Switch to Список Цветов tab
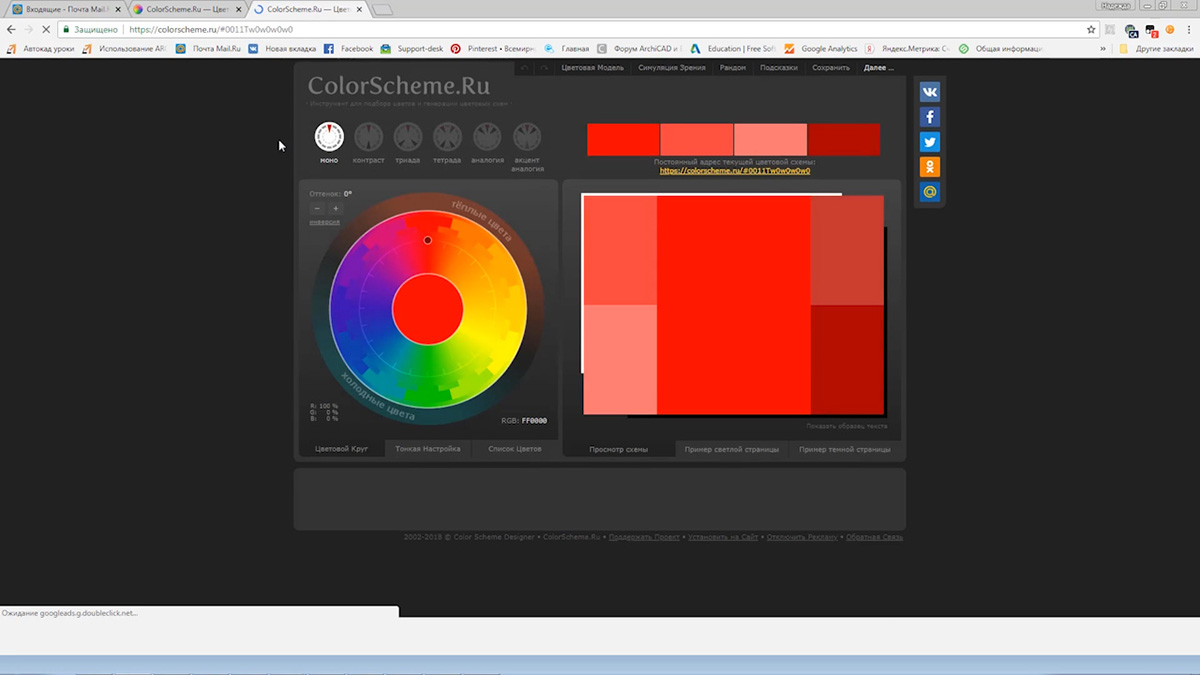The image size is (1200, 675). pos(515,449)
